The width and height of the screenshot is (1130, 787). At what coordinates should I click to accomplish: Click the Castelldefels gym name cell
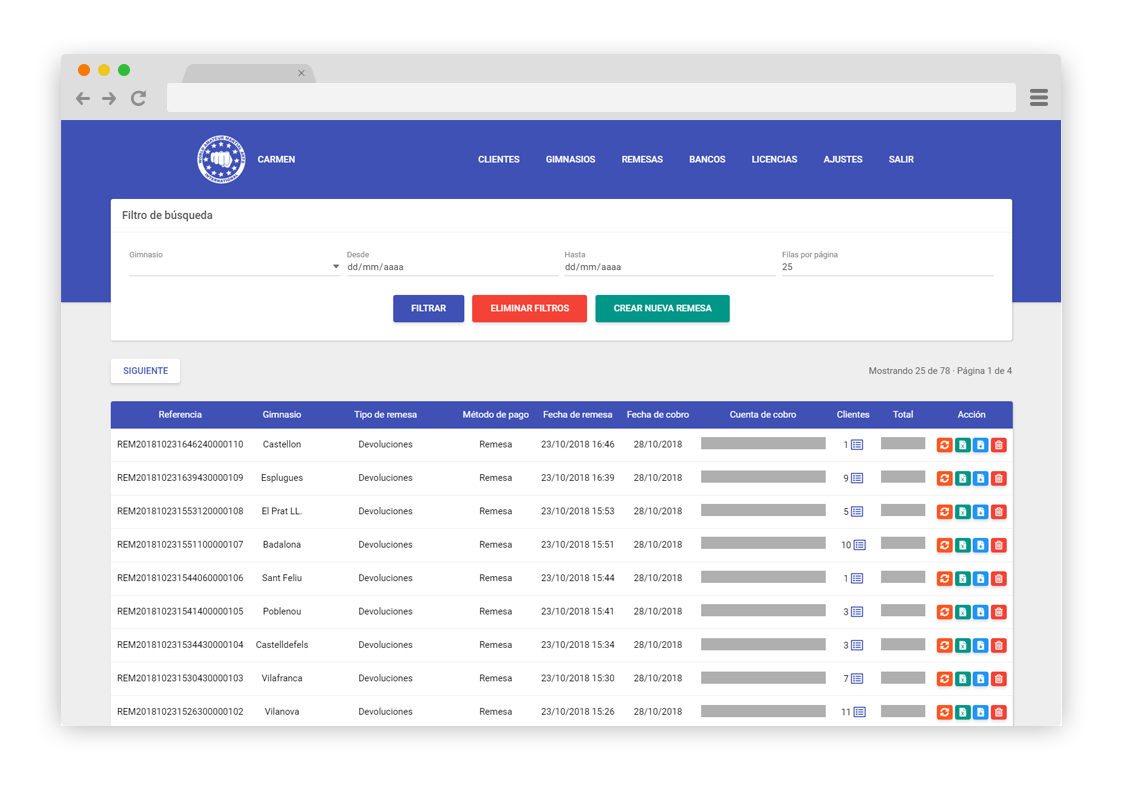click(282, 645)
